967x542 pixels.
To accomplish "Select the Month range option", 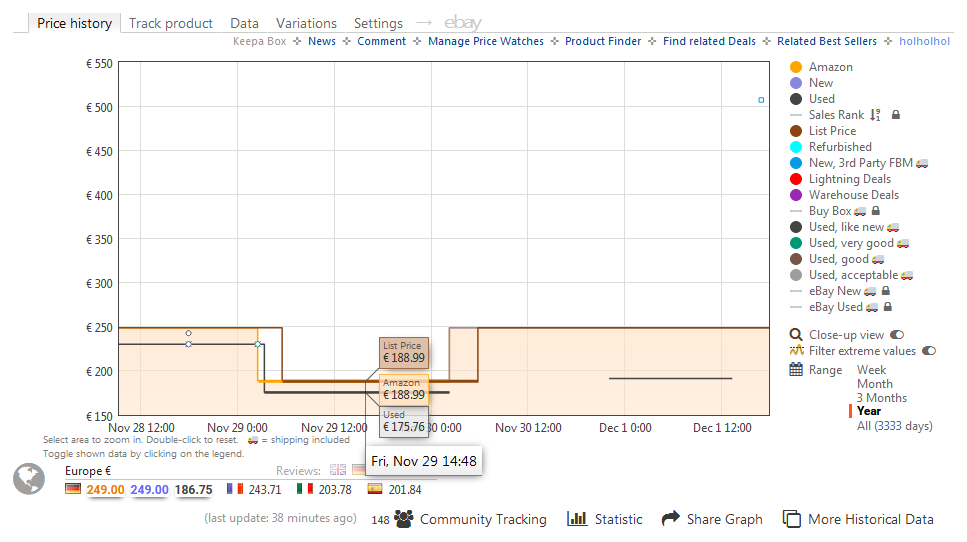I will 874,384.
